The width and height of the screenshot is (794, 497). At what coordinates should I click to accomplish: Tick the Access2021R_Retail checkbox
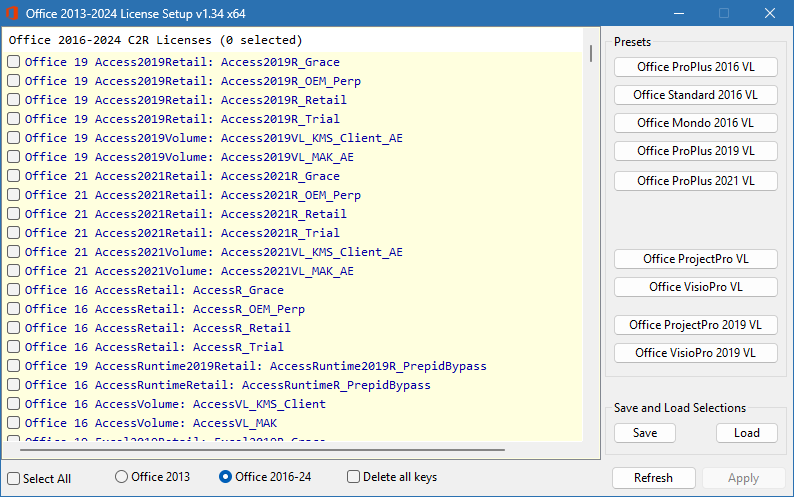point(14,214)
